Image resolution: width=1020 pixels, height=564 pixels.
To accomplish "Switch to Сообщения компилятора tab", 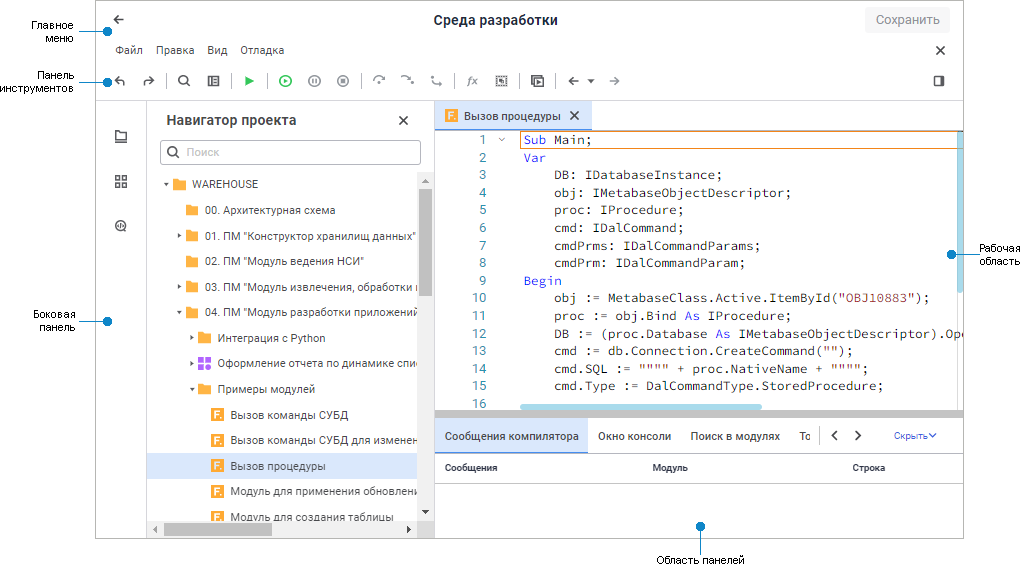I will (x=511, y=436).
